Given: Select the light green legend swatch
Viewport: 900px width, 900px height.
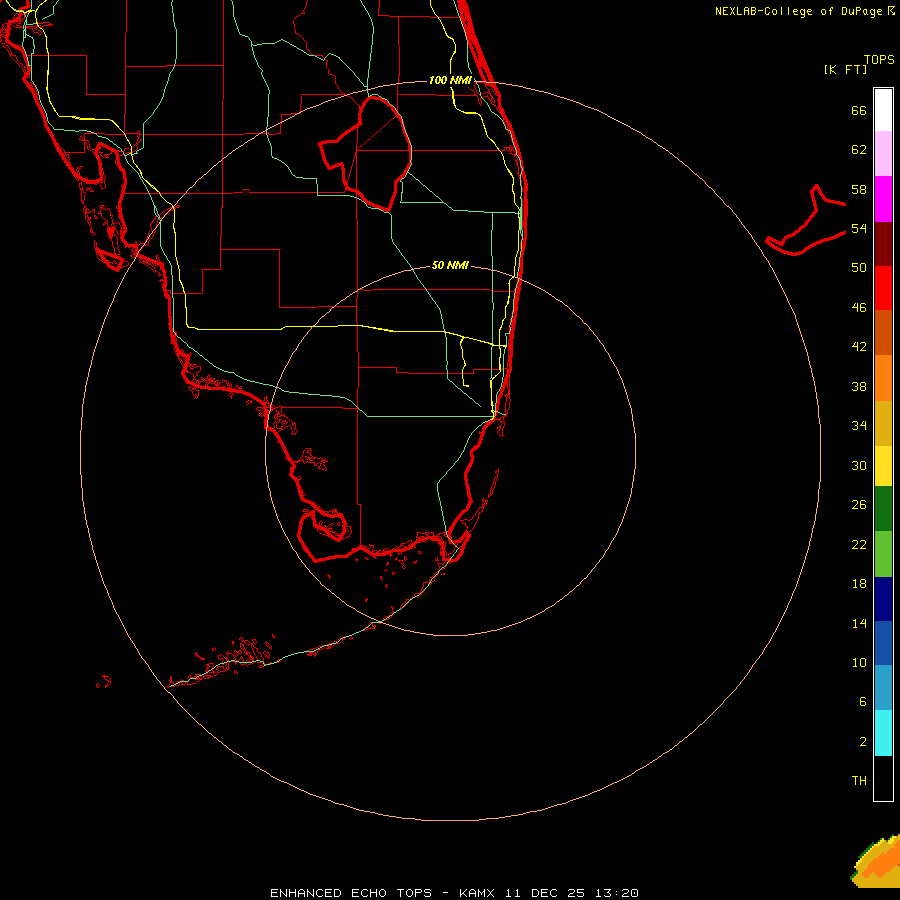Looking at the screenshot, I should tap(883, 554).
